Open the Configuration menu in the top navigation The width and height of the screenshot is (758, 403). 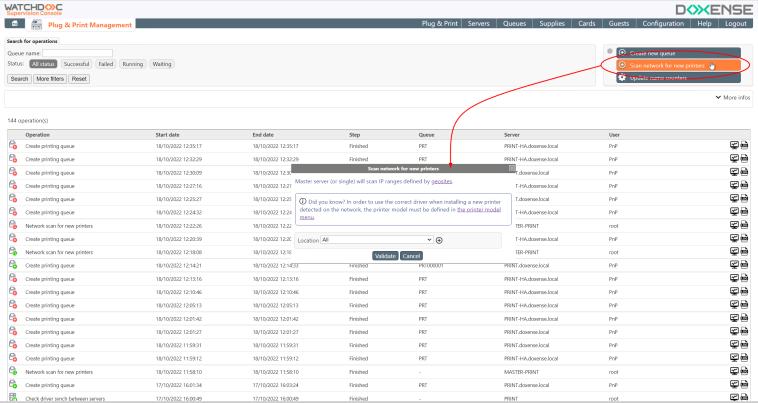click(x=663, y=22)
